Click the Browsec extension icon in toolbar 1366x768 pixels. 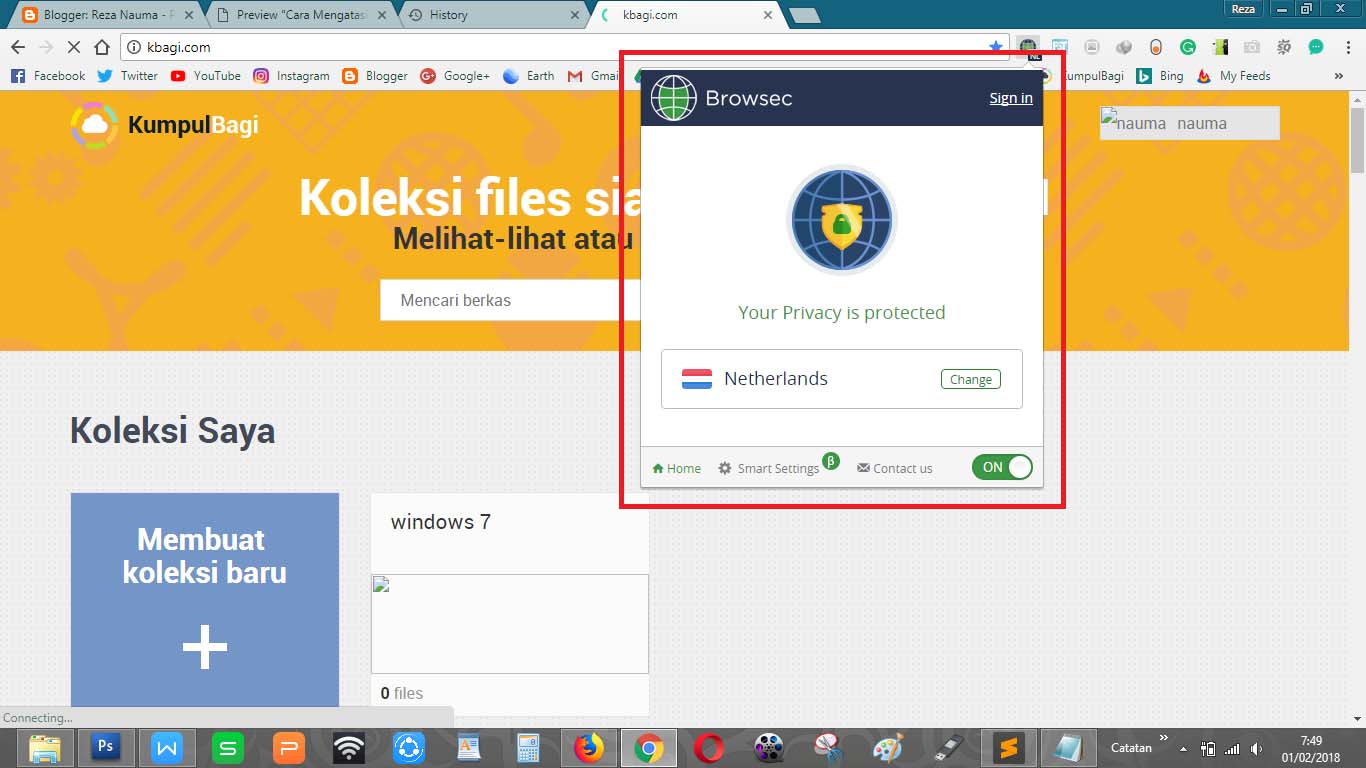point(1028,47)
